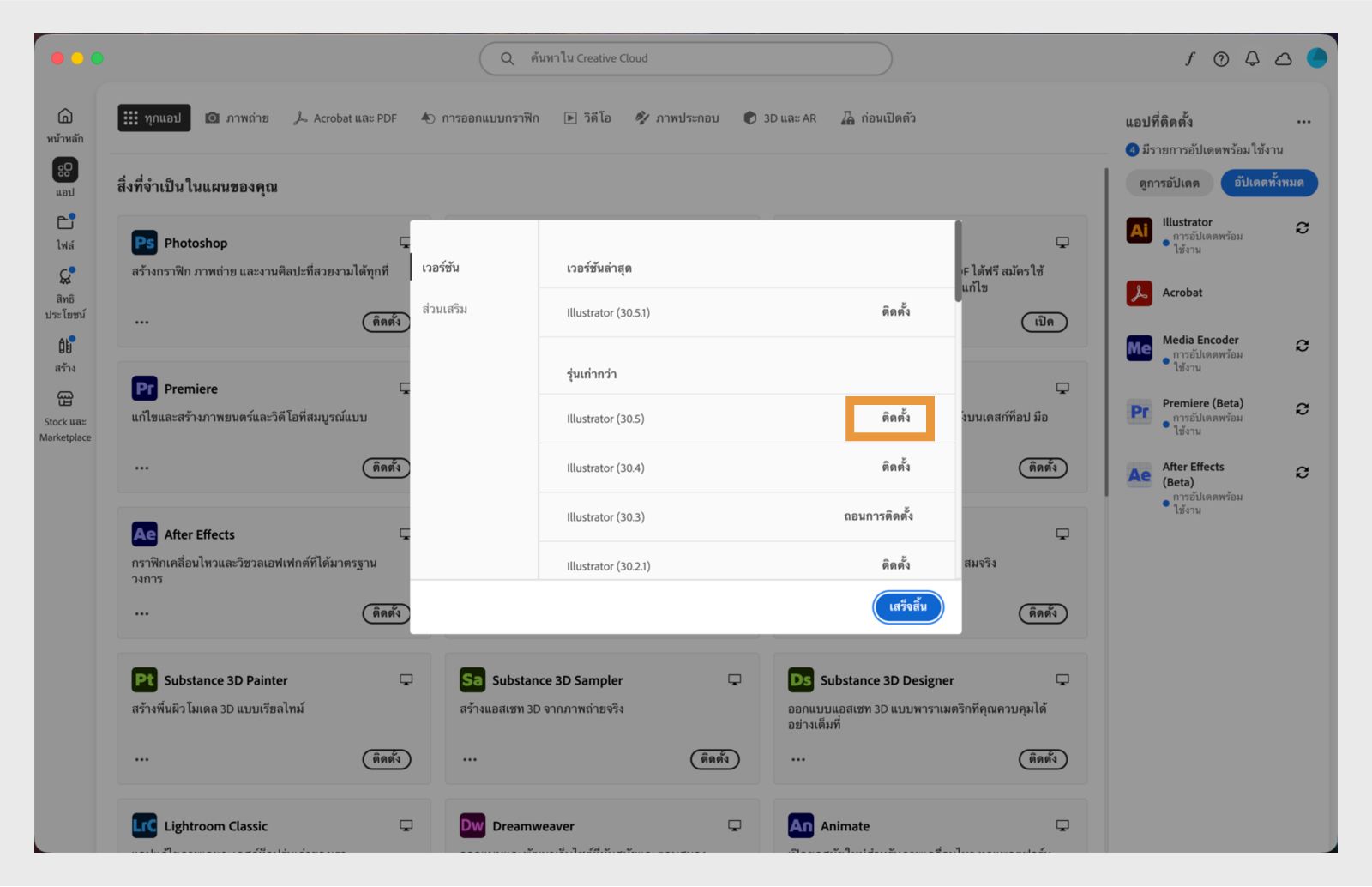The image size is (1372, 887).
Task: Switch to การออกแบบกราฟิก category
Action: pos(480,118)
